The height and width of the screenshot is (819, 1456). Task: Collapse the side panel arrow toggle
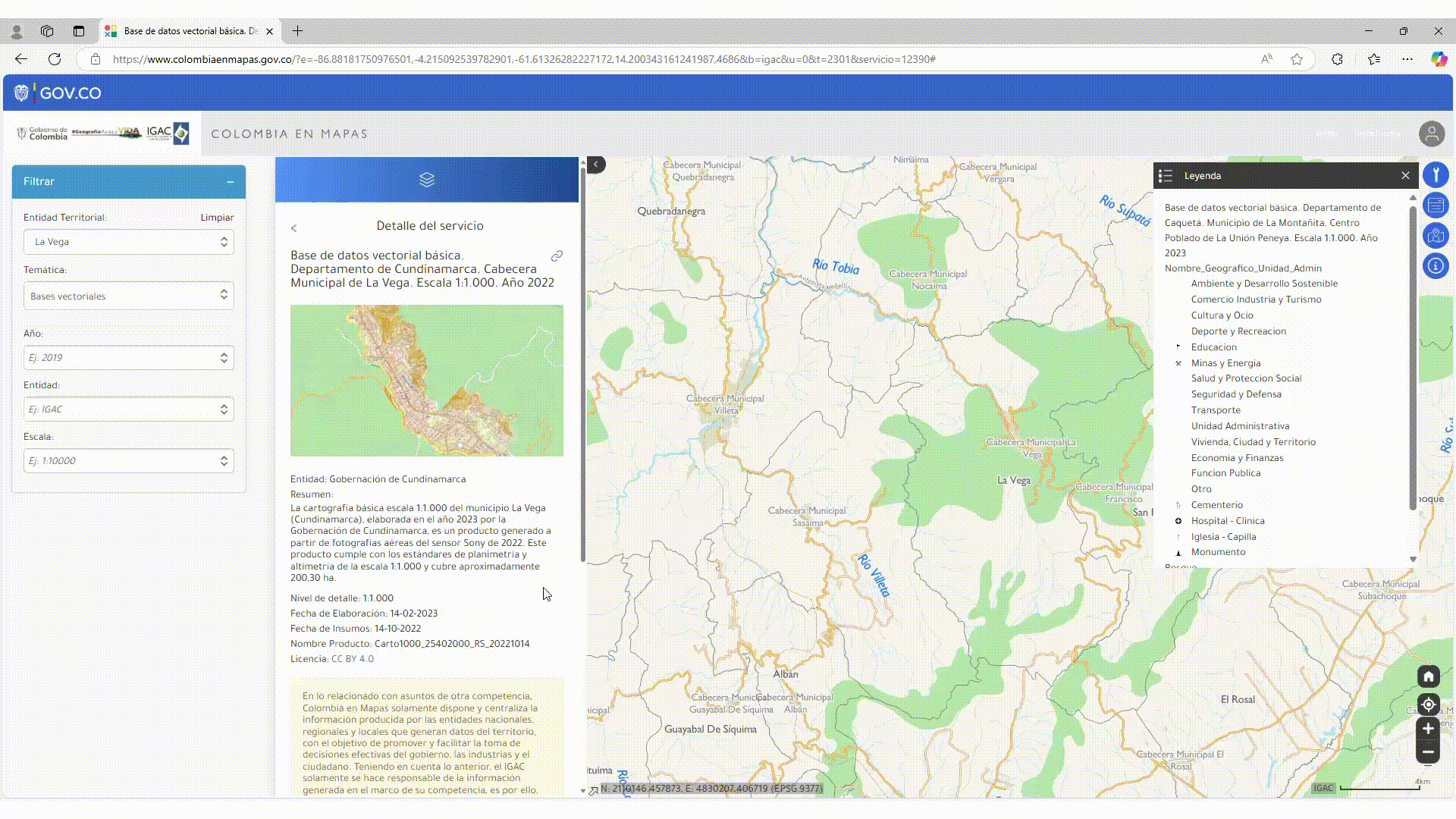point(596,164)
